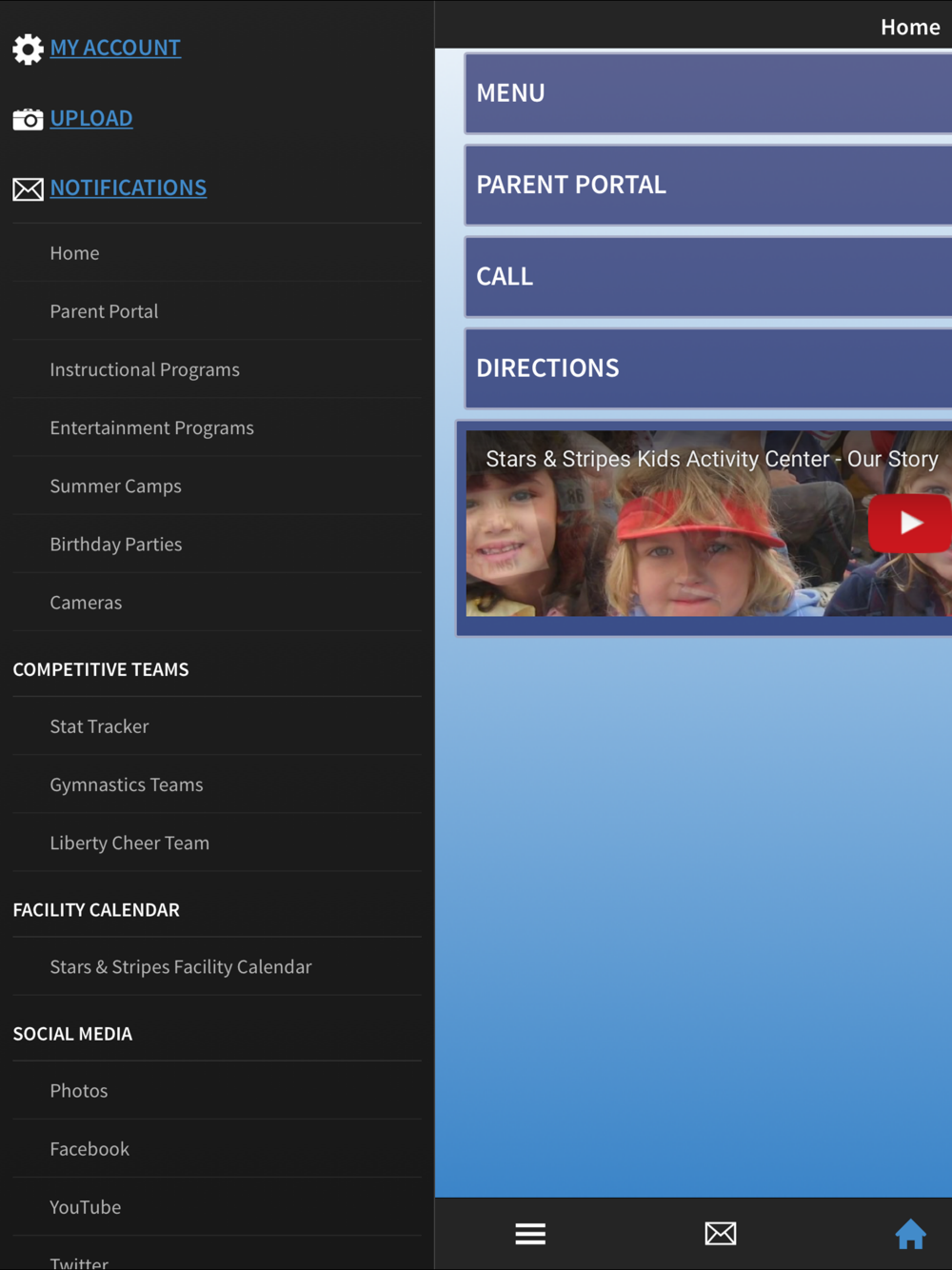Open Stat Tracker under Competitive Teams

[x=217, y=726]
